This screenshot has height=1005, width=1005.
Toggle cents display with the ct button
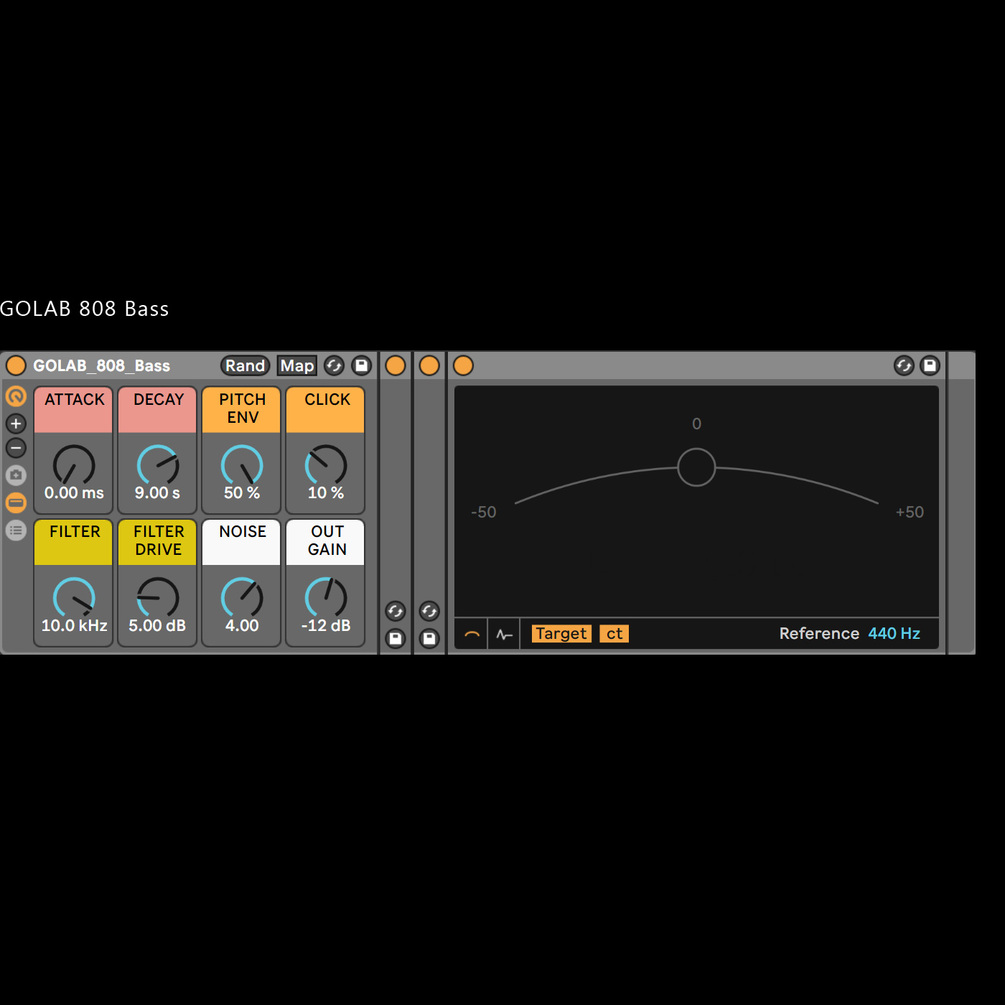[614, 633]
